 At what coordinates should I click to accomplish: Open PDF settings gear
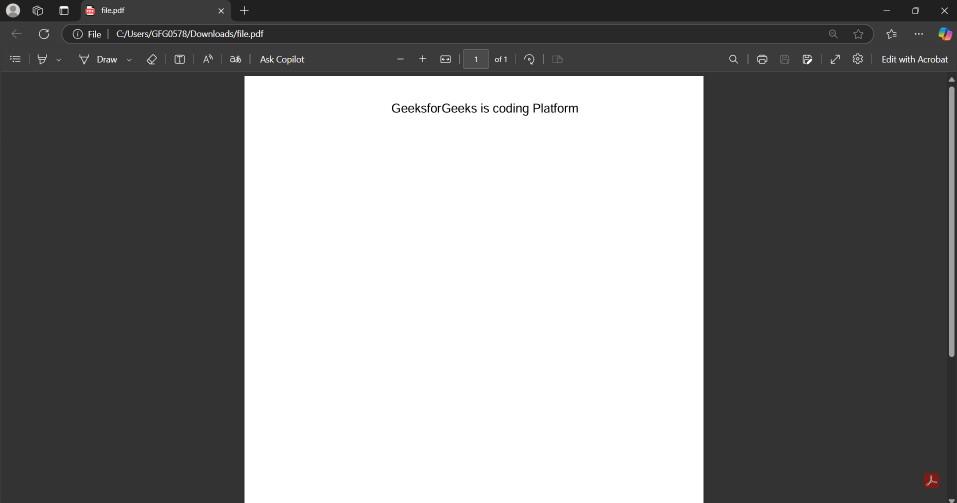[858, 59]
